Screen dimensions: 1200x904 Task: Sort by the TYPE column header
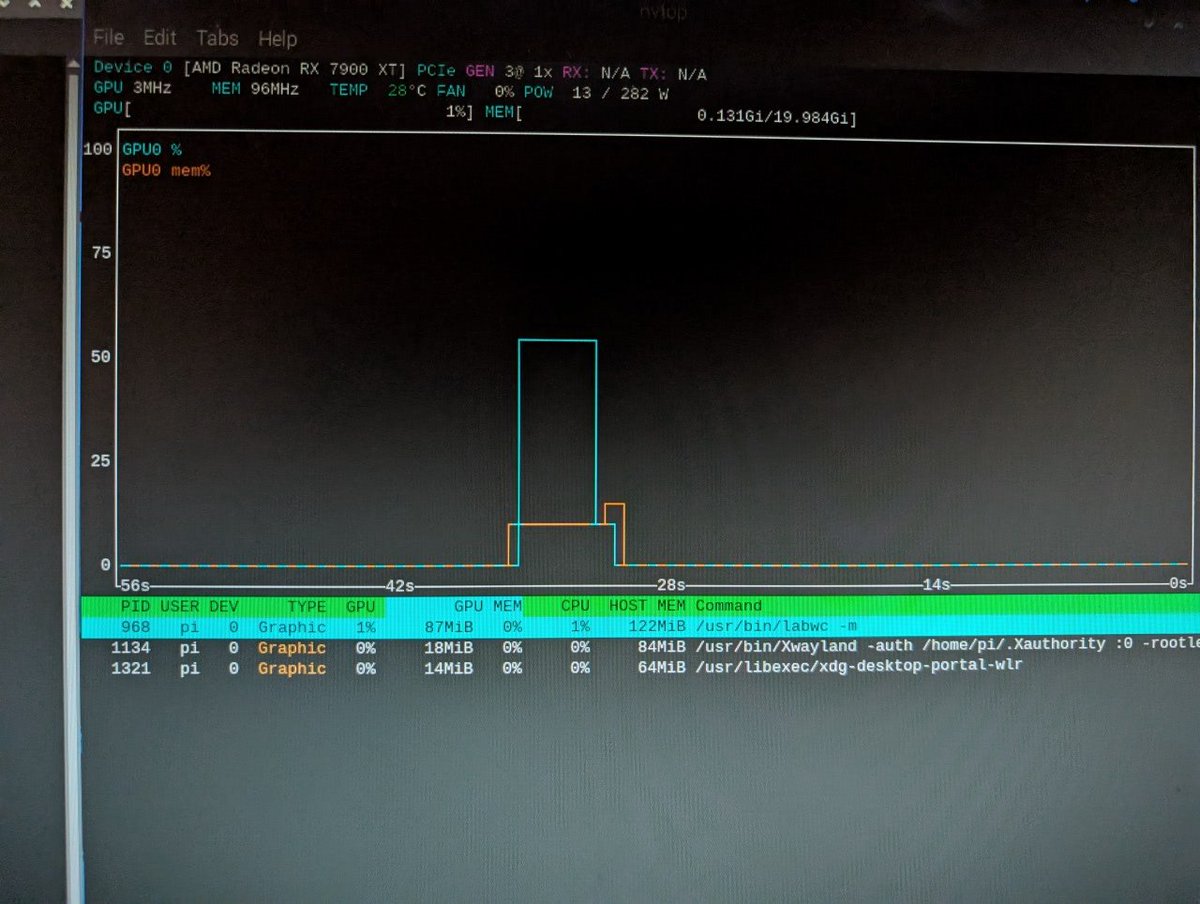307,606
